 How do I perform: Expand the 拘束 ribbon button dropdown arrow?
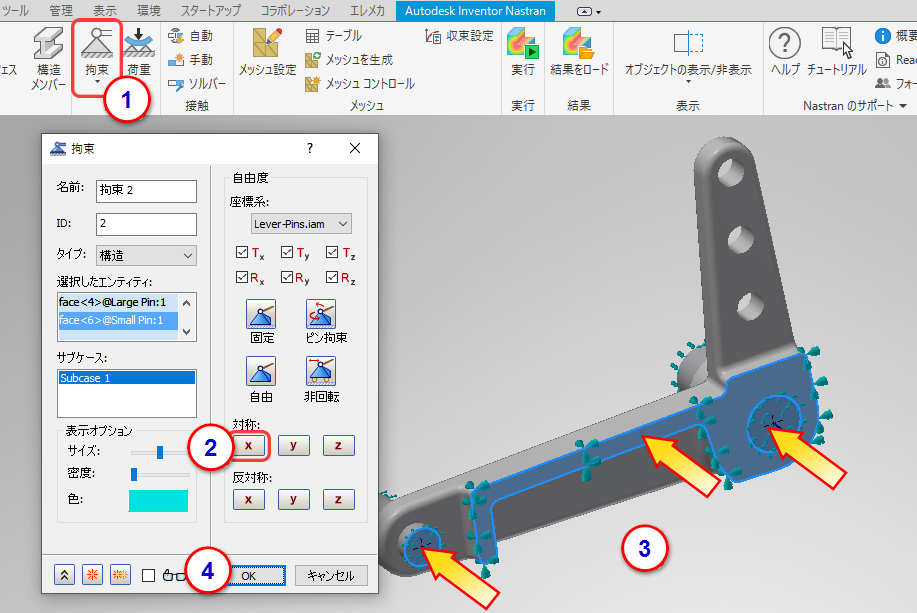[x=96, y=83]
